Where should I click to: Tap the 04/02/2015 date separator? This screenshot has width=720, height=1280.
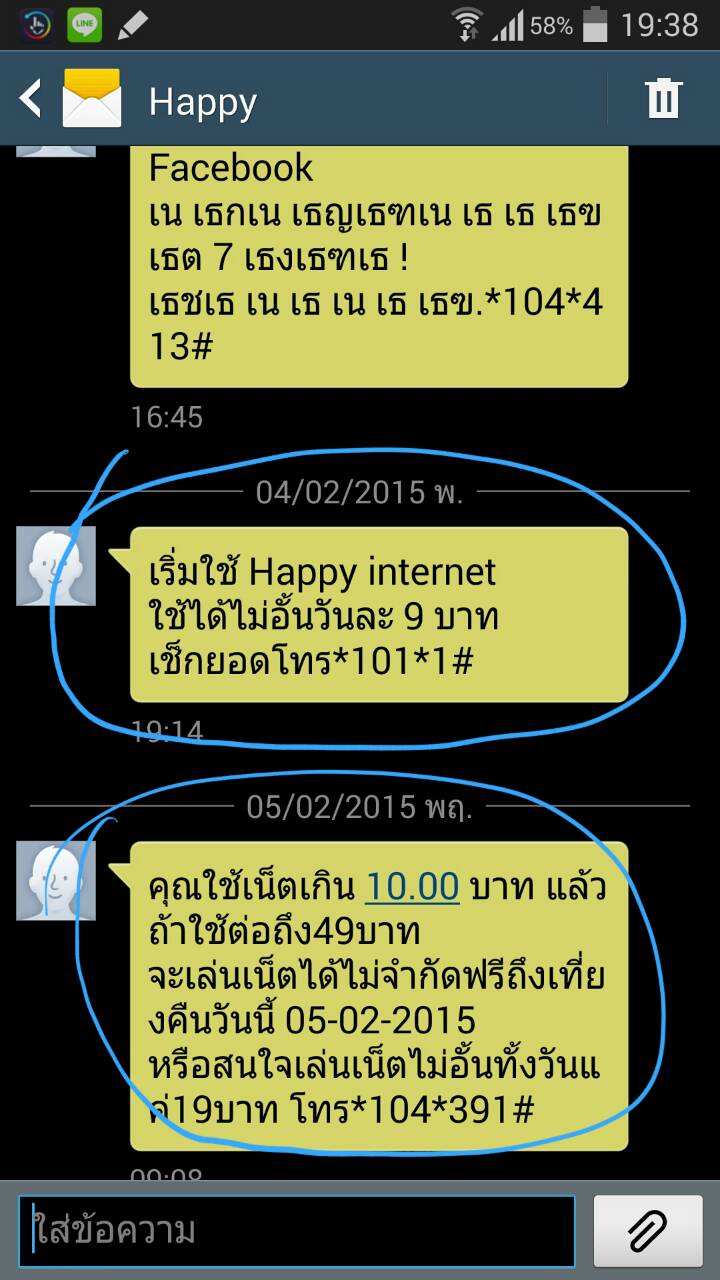(x=366, y=492)
